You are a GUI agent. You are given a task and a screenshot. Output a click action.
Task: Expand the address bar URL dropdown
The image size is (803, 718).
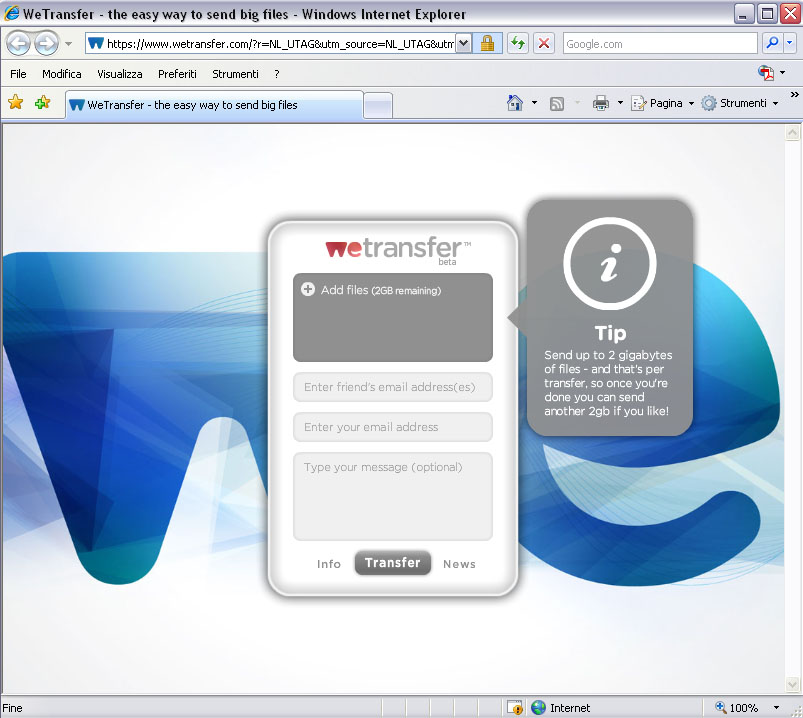coord(463,44)
